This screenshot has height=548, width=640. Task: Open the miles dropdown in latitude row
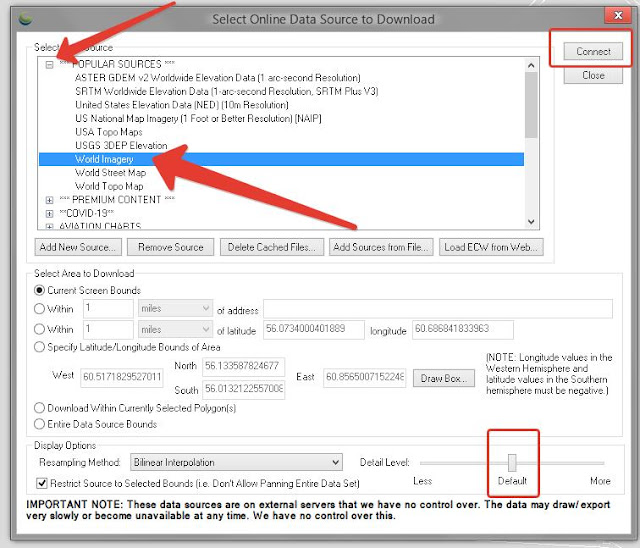(175, 329)
